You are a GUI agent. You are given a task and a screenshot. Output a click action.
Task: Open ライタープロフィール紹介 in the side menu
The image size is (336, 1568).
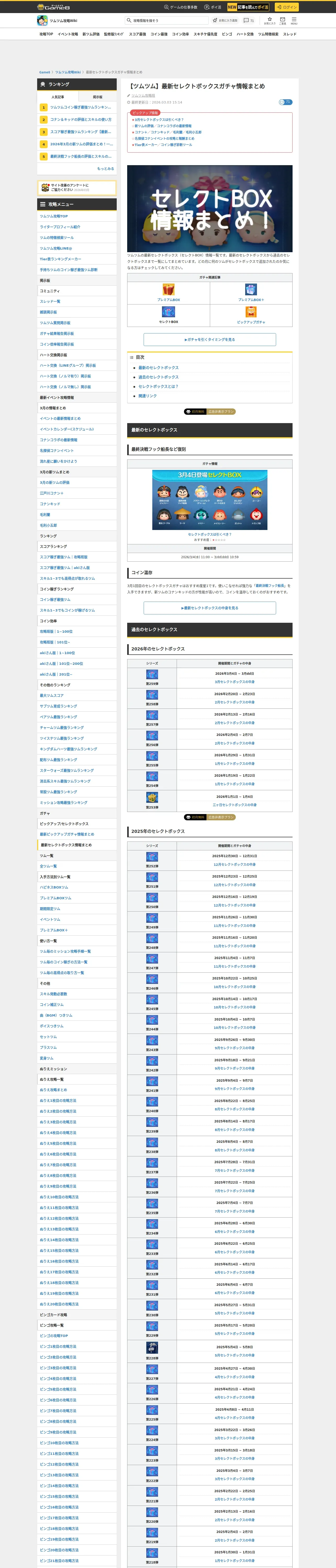point(77,227)
